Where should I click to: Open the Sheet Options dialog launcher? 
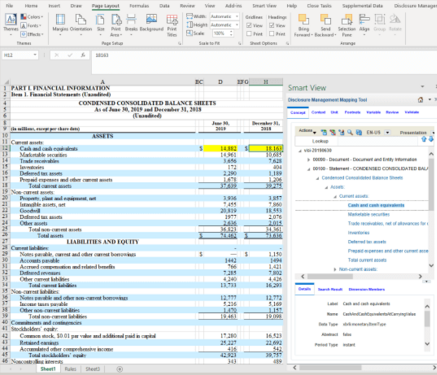click(x=287, y=43)
